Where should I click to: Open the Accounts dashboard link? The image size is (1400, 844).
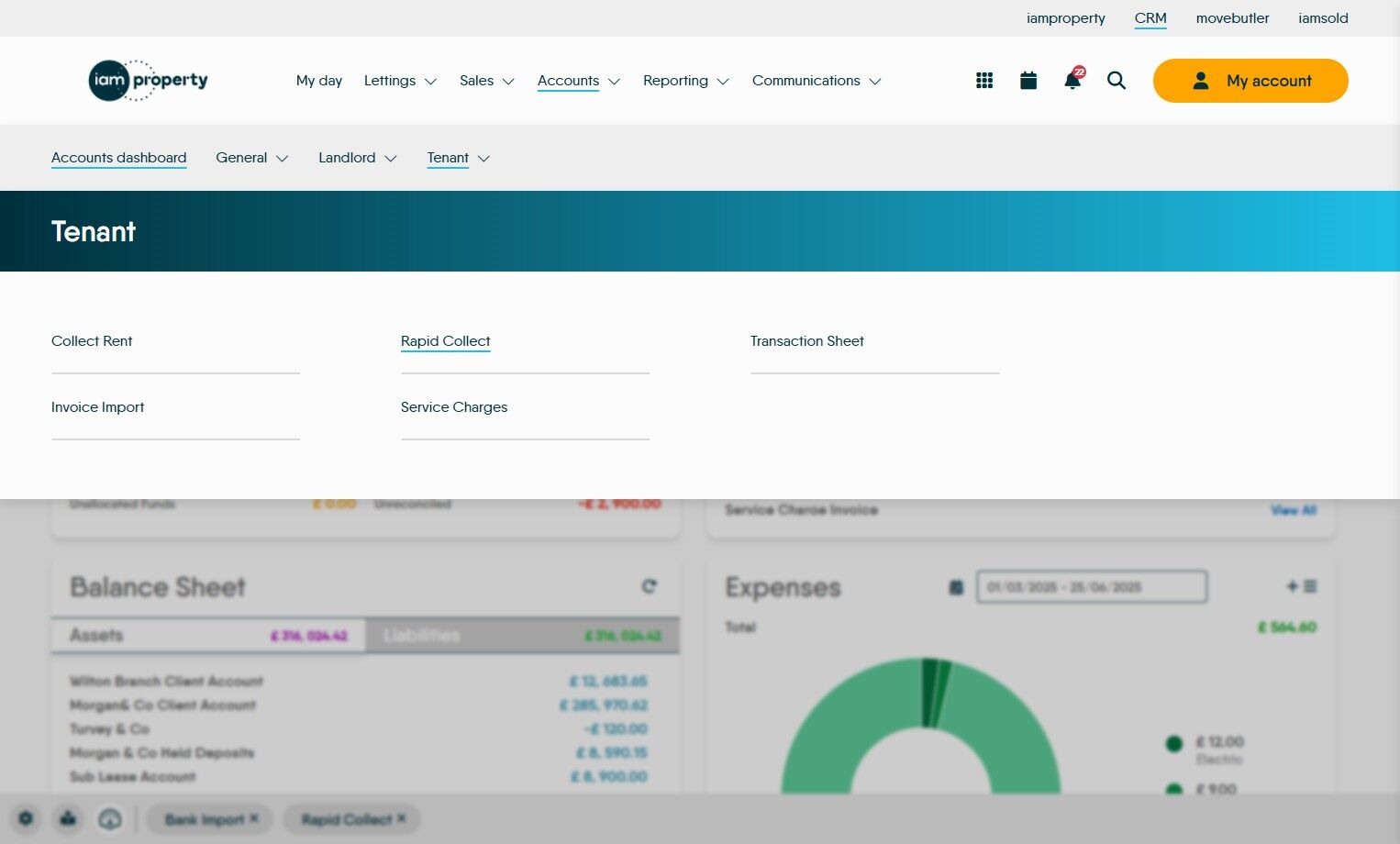coord(119,158)
